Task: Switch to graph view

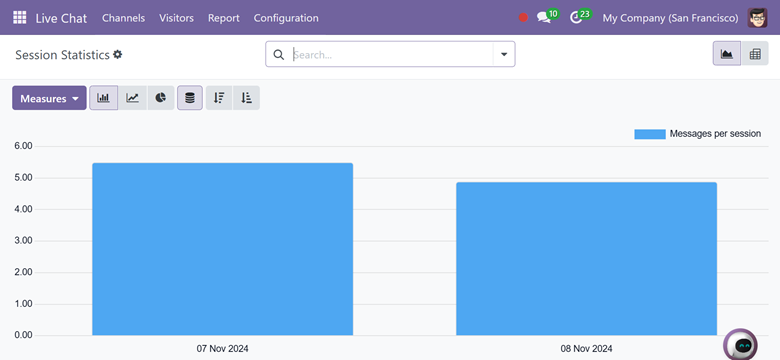Action: click(x=727, y=54)
